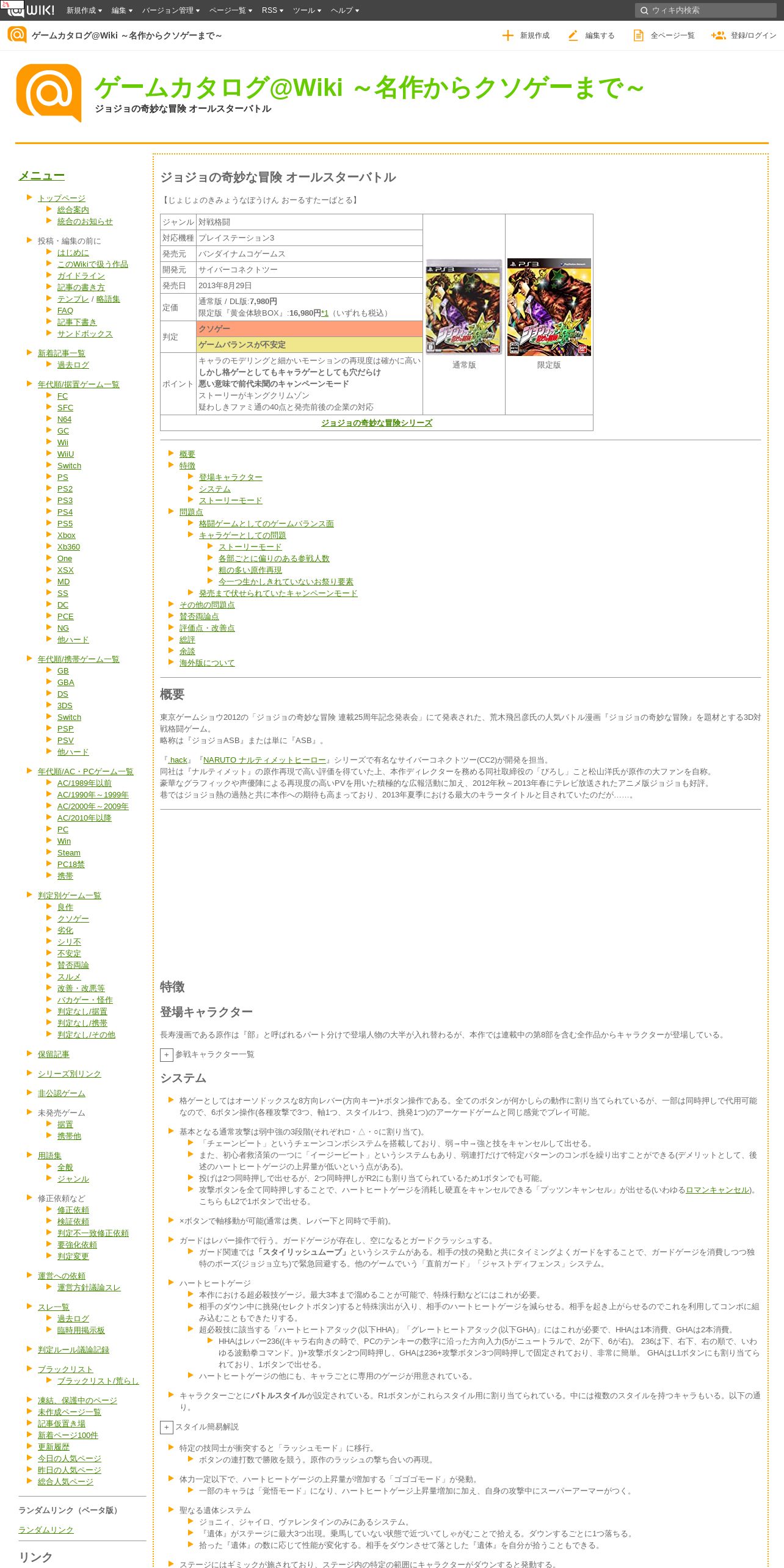Click the pencil icon for 編集する
Screen dimensions: 784x1568
coord(573,35)
